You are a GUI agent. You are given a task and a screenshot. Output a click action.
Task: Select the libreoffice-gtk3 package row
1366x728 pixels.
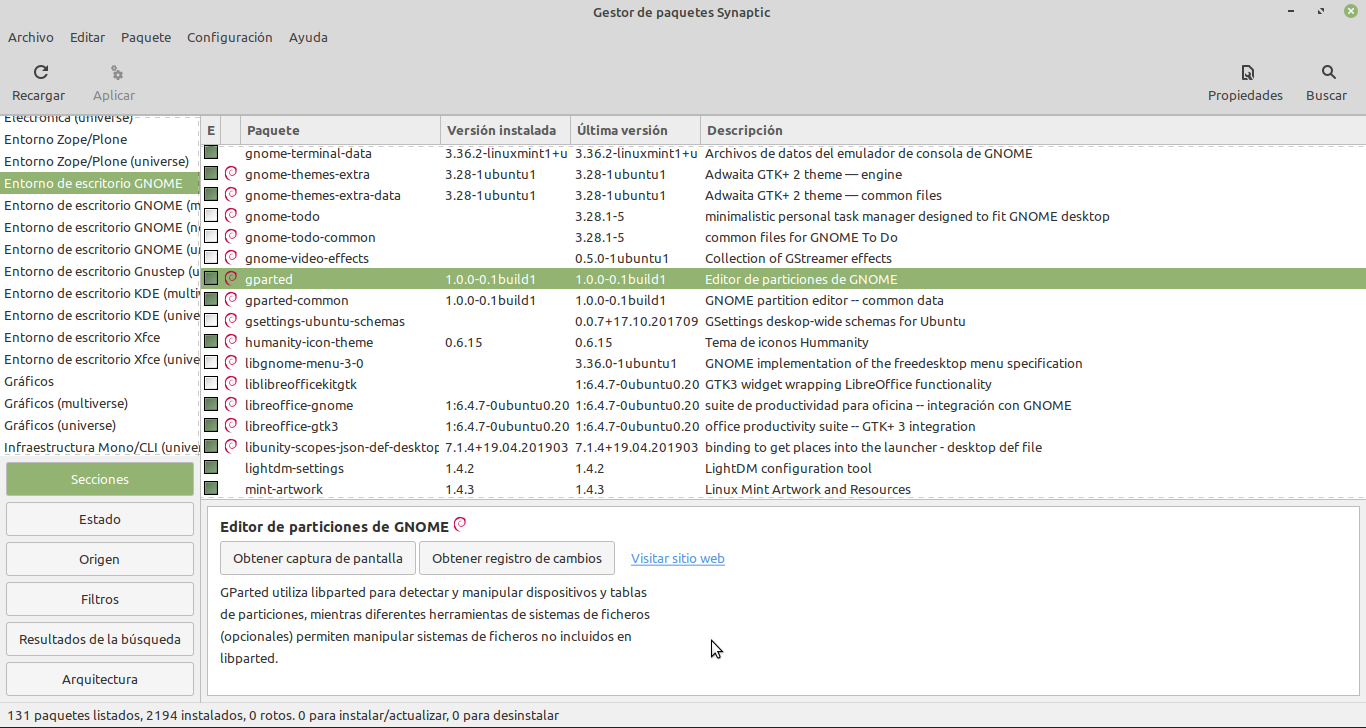pyautogui.click(x=781, y=426)
